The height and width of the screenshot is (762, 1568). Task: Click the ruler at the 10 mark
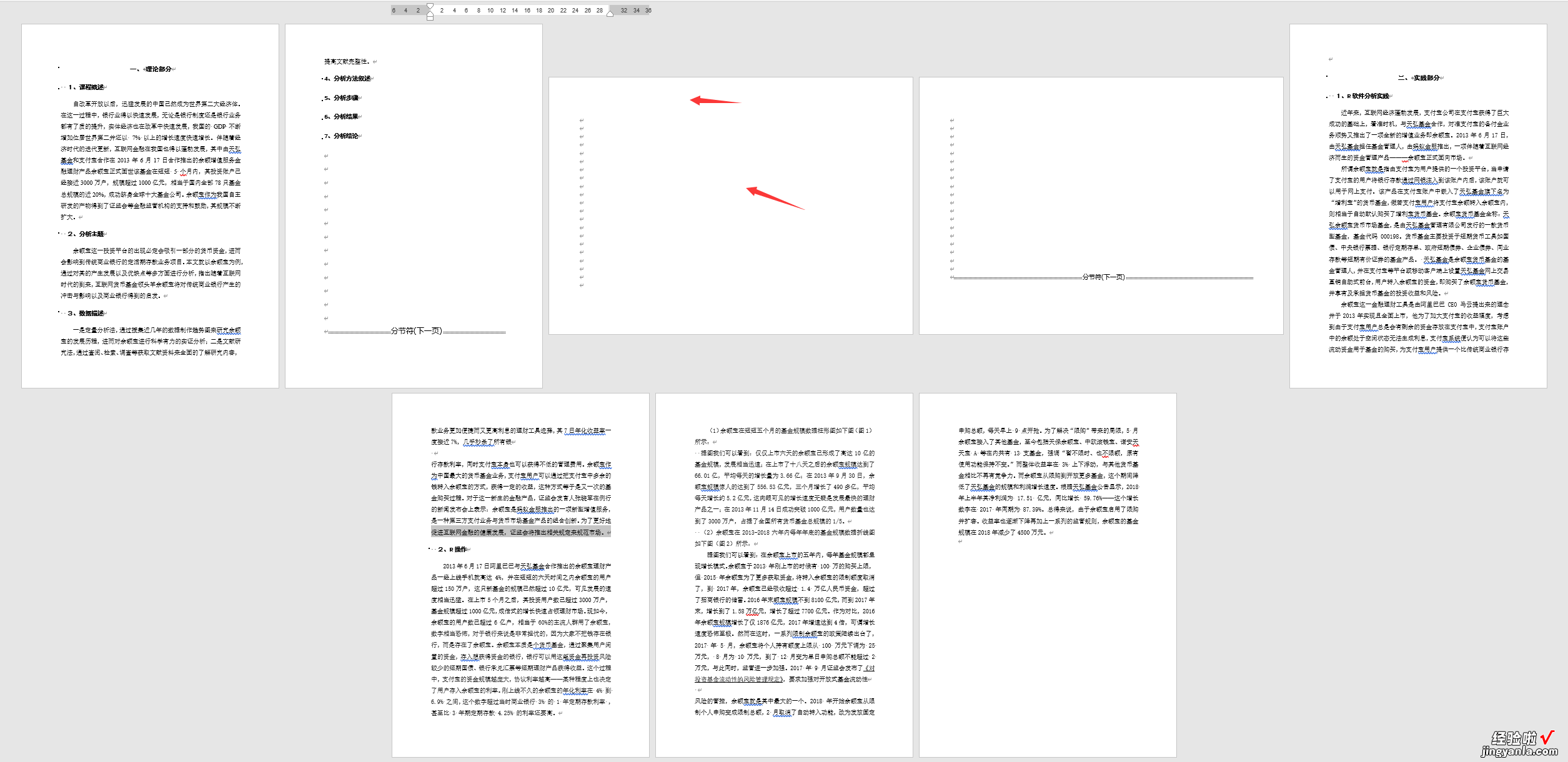(x=490, y=10)
